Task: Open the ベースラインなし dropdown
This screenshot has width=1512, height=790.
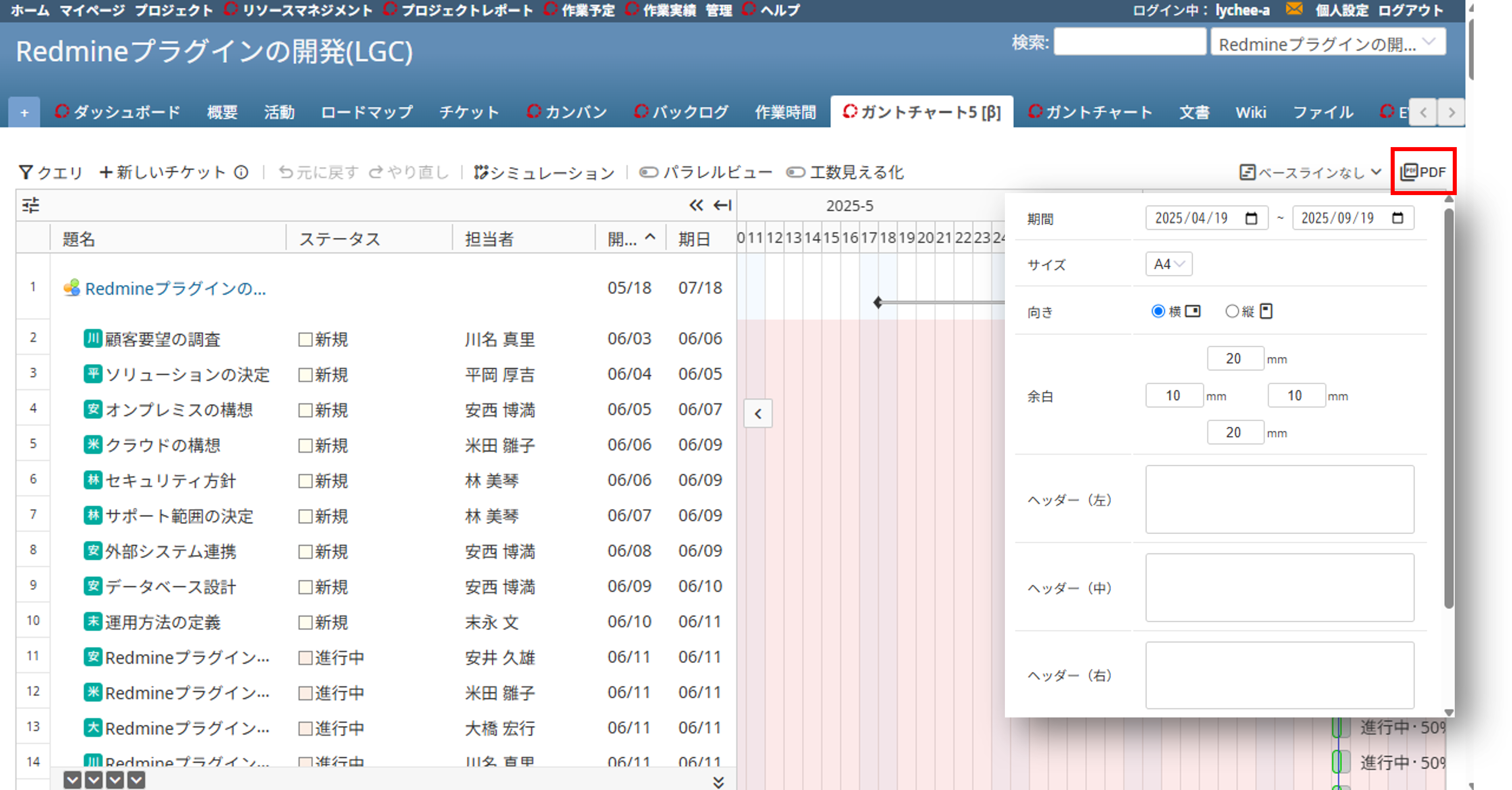Action: point(1311,172)
